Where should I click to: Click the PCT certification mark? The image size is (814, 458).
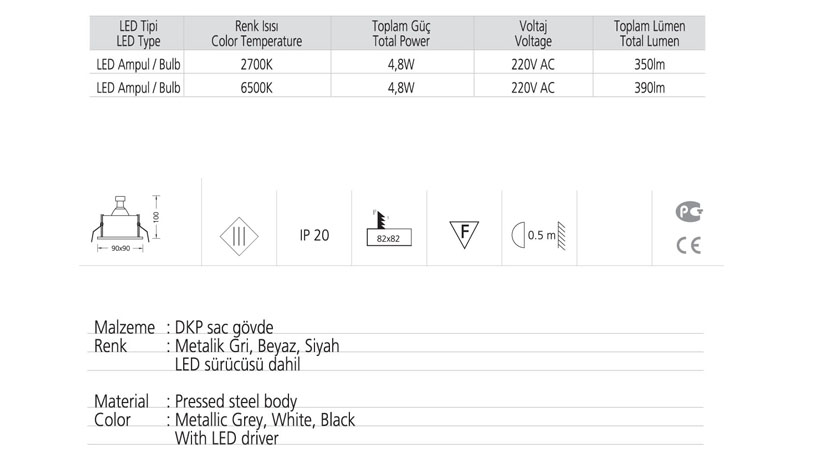coord(689,211)
